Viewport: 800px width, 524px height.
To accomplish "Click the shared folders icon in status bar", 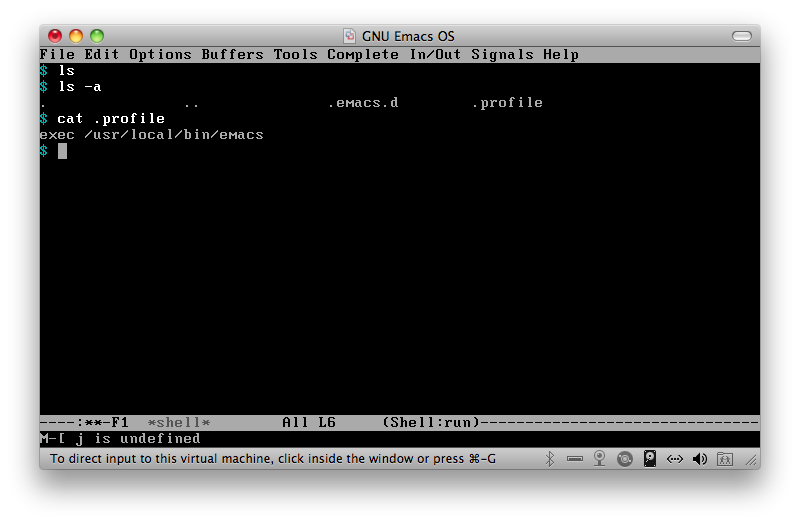I will tap(724, 459).
